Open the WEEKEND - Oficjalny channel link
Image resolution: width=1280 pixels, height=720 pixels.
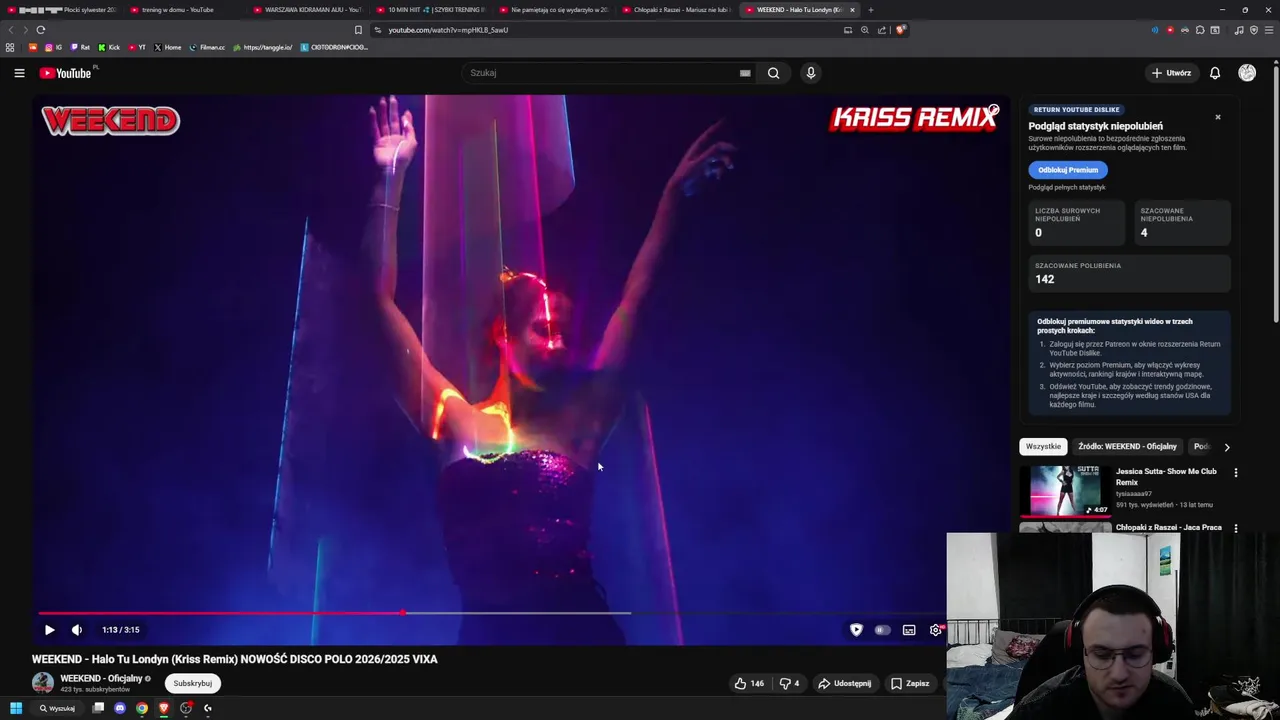pyautogui.click(x=101, y=679)
